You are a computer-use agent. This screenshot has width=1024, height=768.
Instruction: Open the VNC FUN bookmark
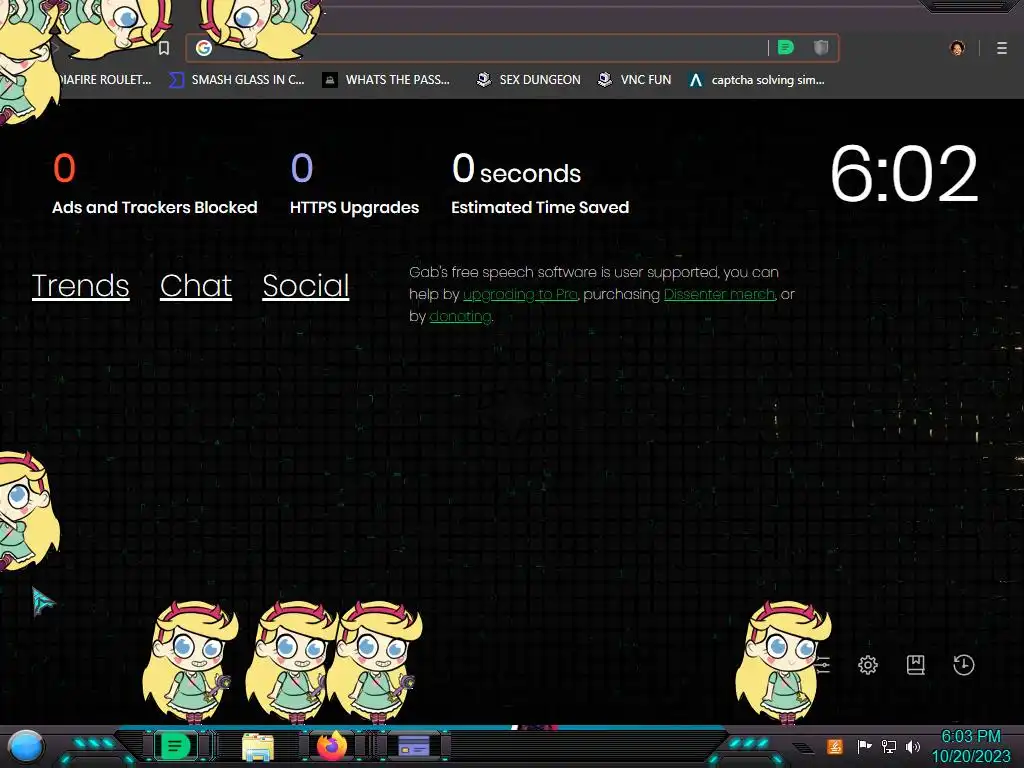[x=635, y=80]
